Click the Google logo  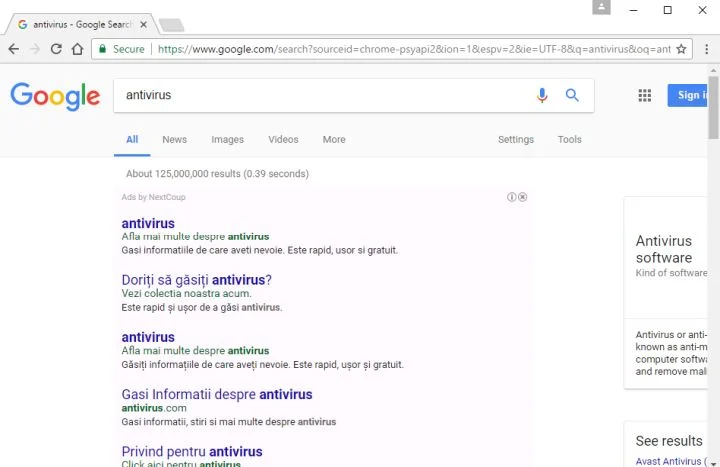[55, 96]
